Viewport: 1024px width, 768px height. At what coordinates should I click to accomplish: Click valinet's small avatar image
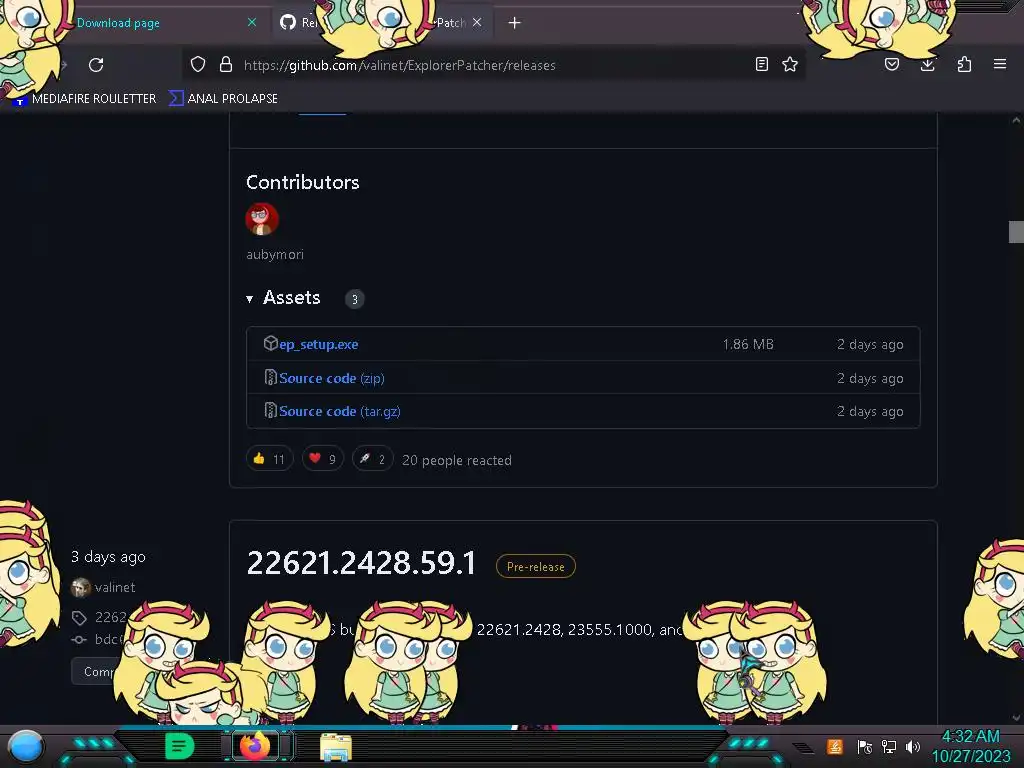(x=81, y=588)
